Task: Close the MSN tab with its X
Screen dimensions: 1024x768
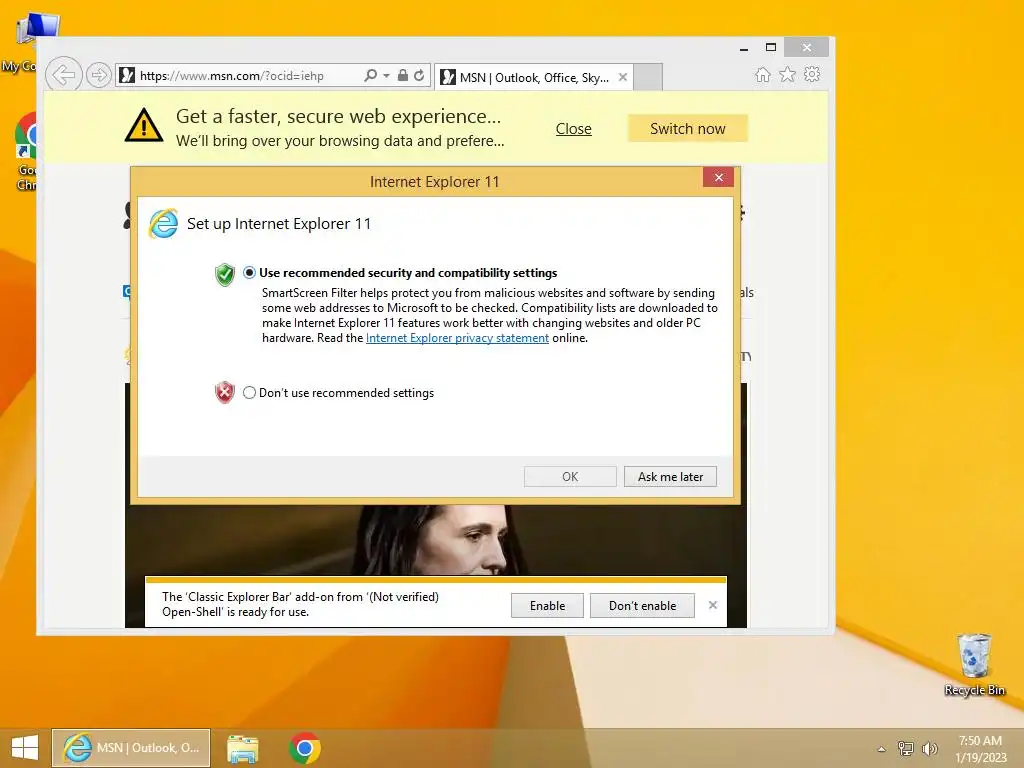Action: click(623, 77)
